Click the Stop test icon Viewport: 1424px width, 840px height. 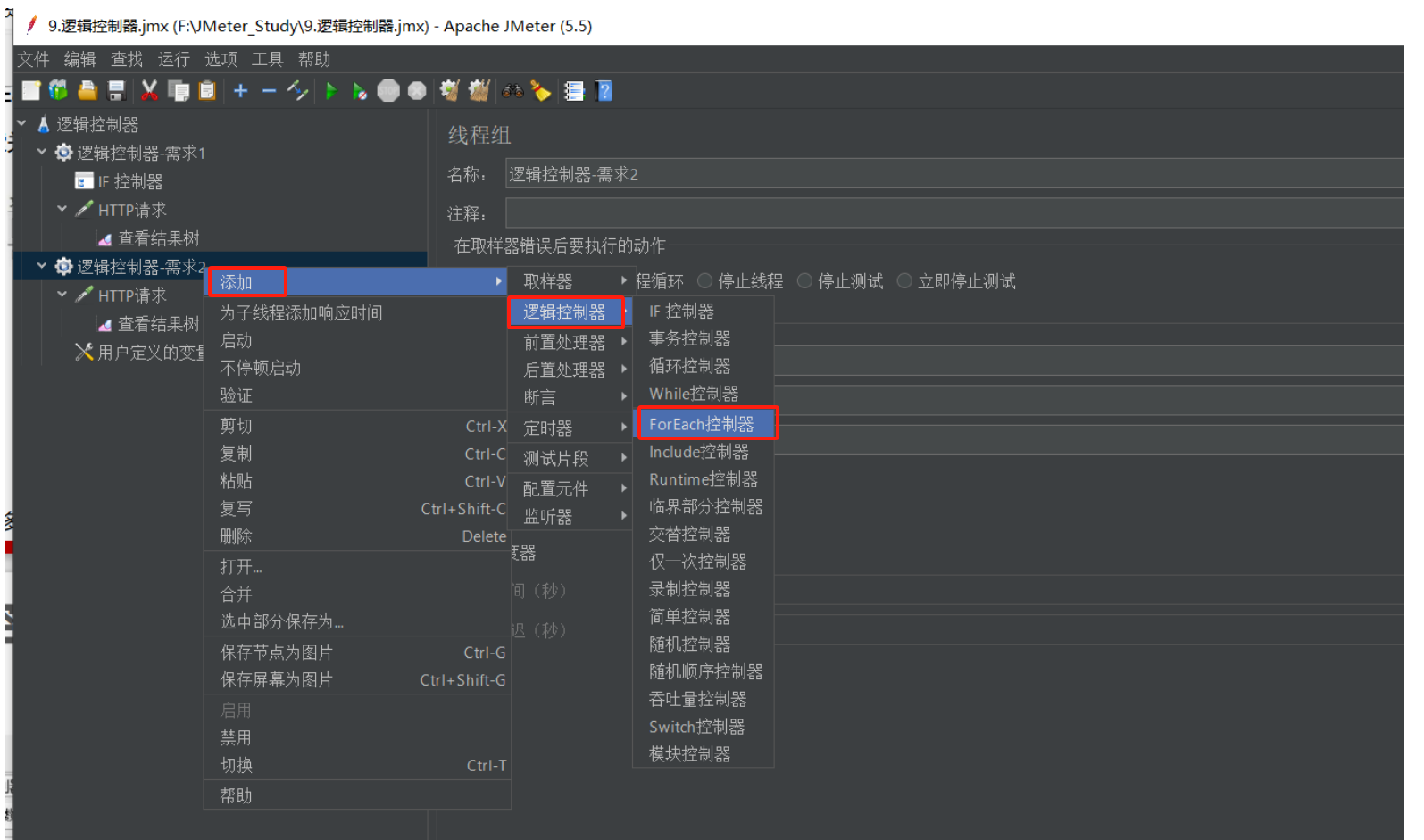click(x=388, y=91)
